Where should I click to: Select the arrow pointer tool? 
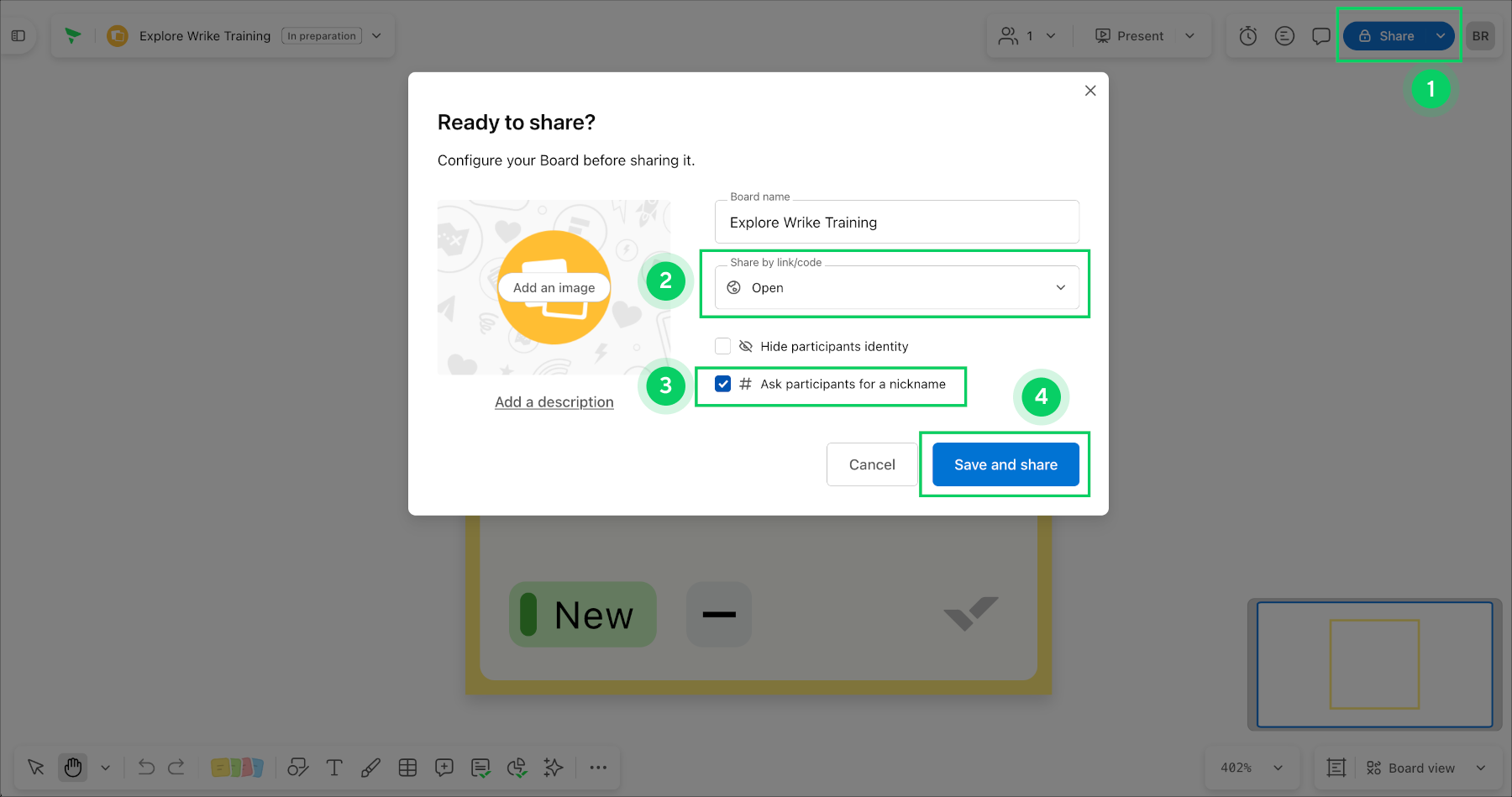pos(36,768)
